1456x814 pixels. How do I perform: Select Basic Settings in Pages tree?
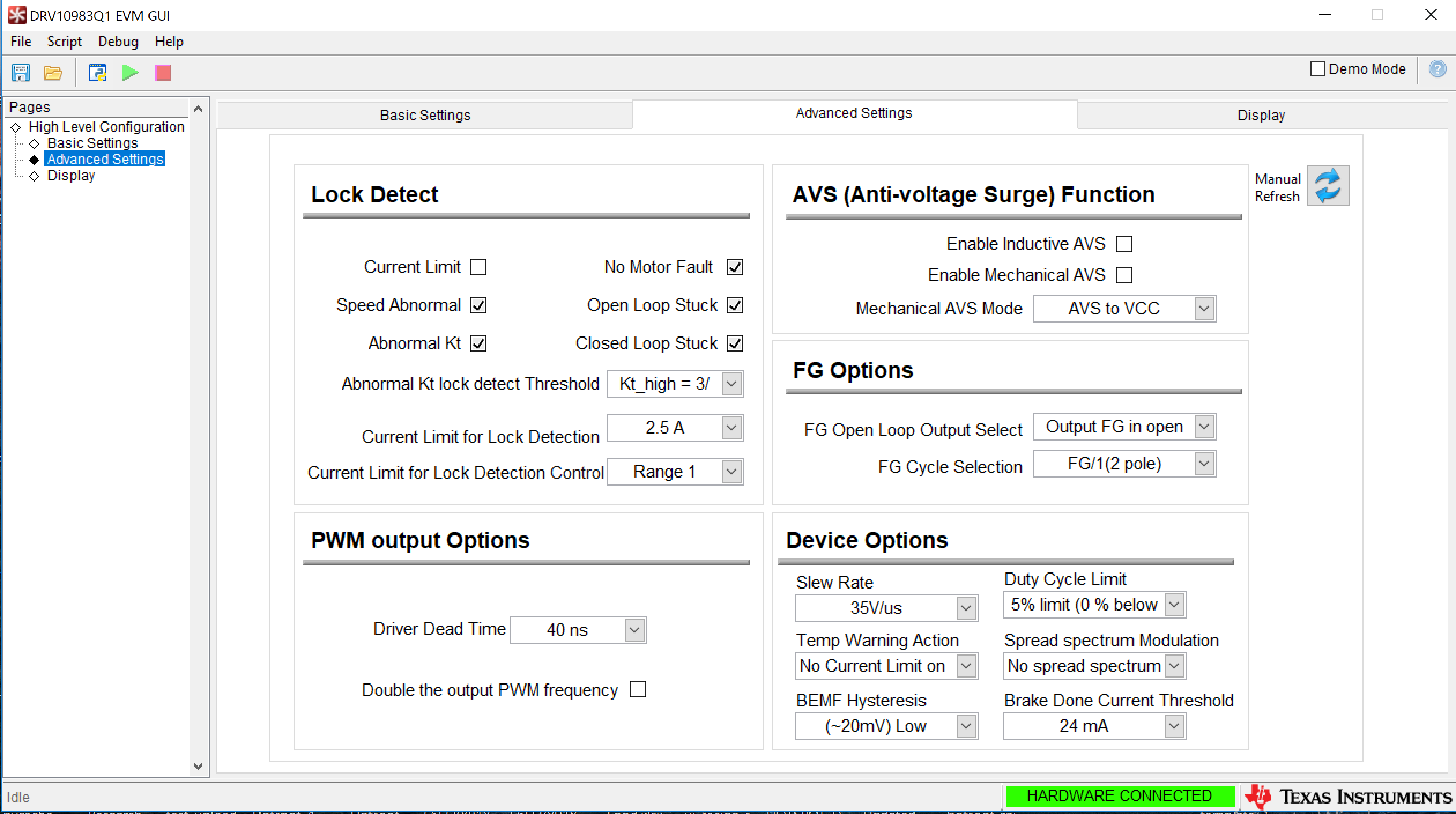tap(92, 143)
